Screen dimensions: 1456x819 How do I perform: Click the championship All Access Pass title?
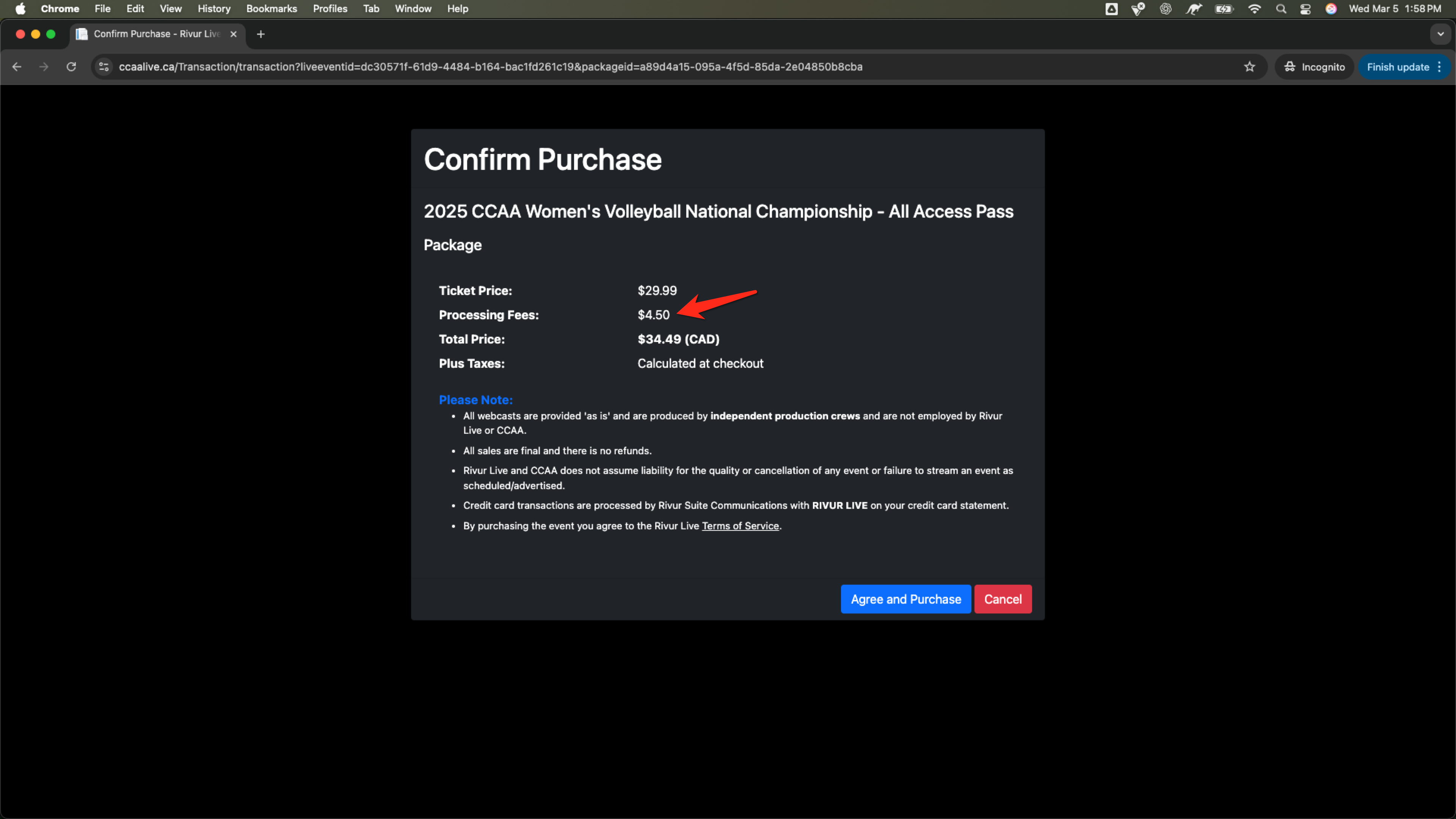tap(719, 212)
